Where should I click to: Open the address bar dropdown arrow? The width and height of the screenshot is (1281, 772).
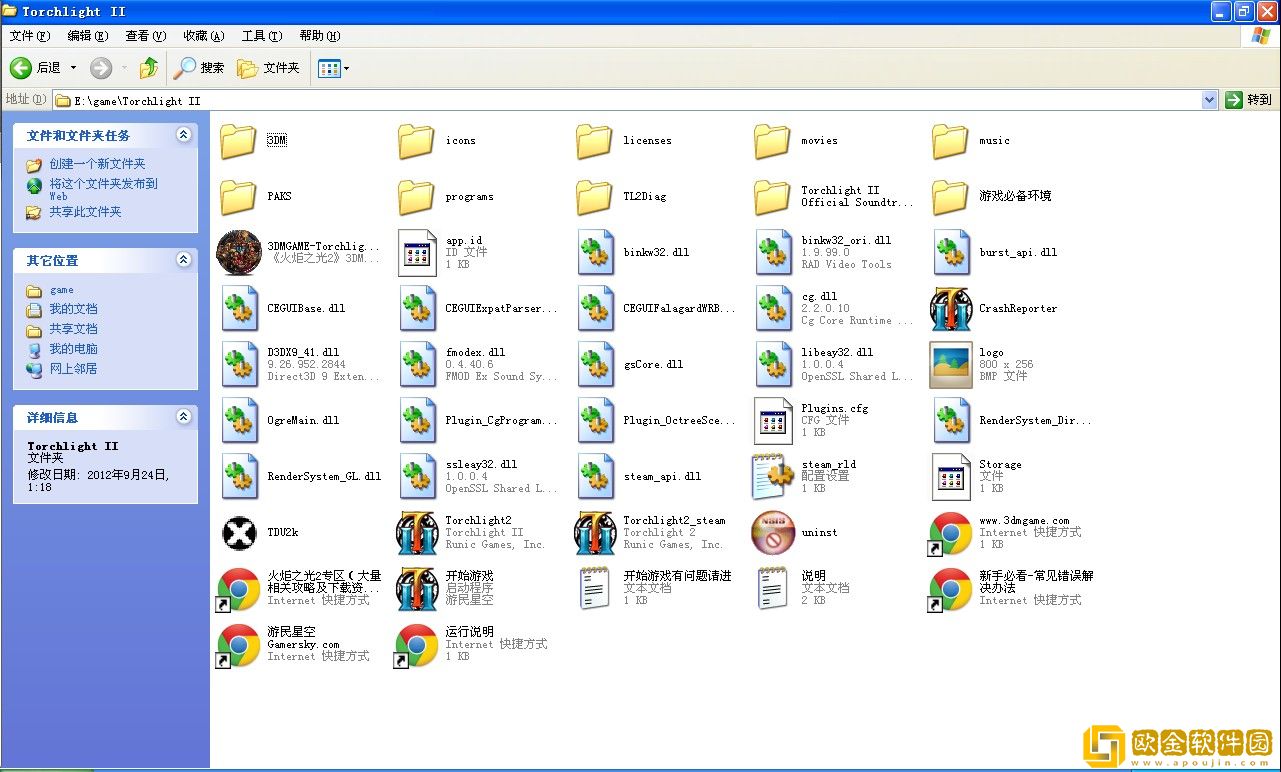pos(1209,100)
